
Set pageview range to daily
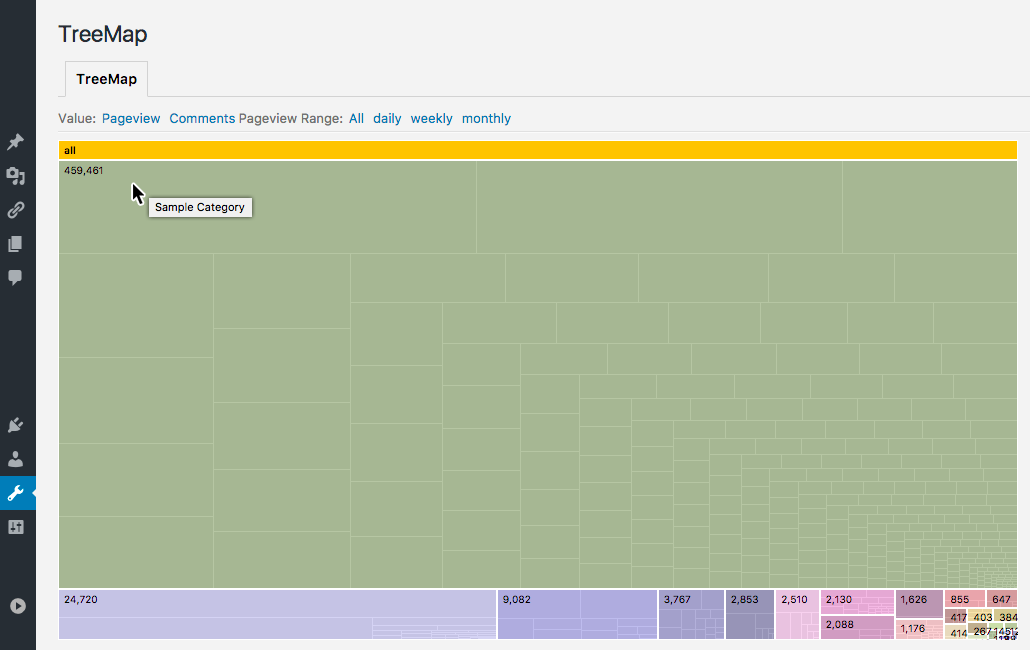[387, 118]
